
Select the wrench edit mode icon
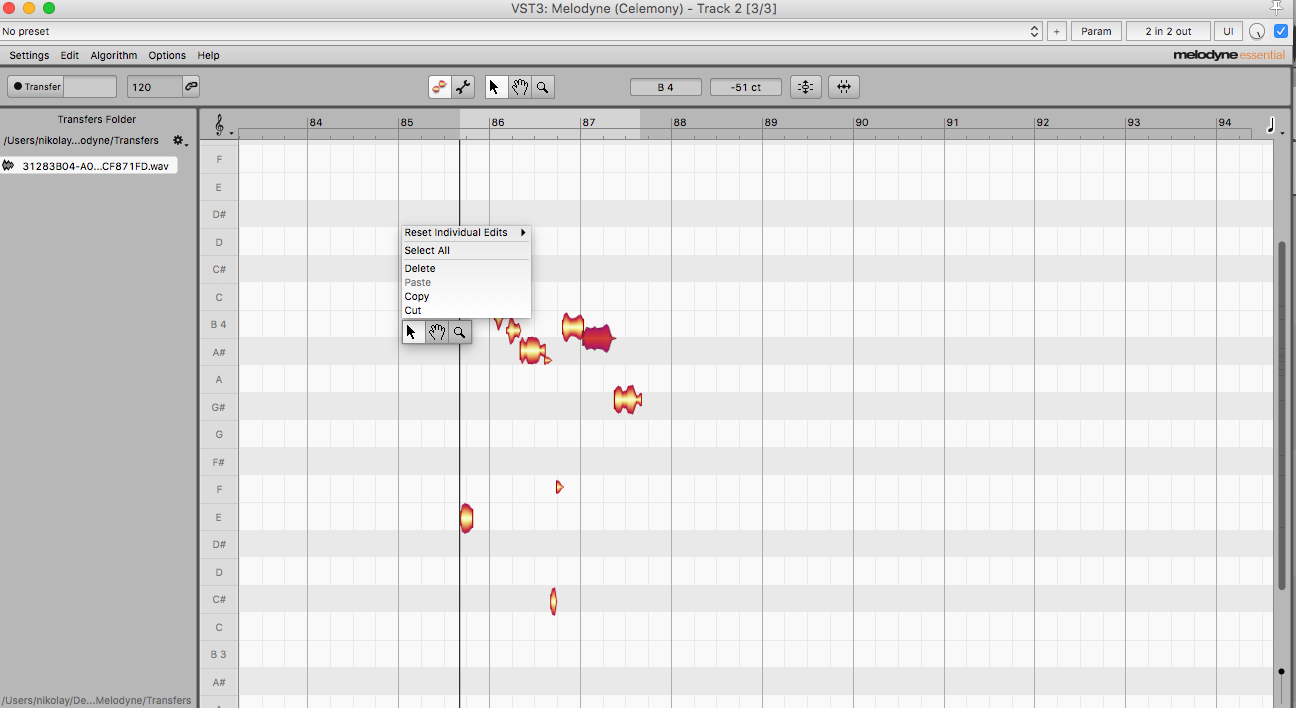[x=463, y=87]
